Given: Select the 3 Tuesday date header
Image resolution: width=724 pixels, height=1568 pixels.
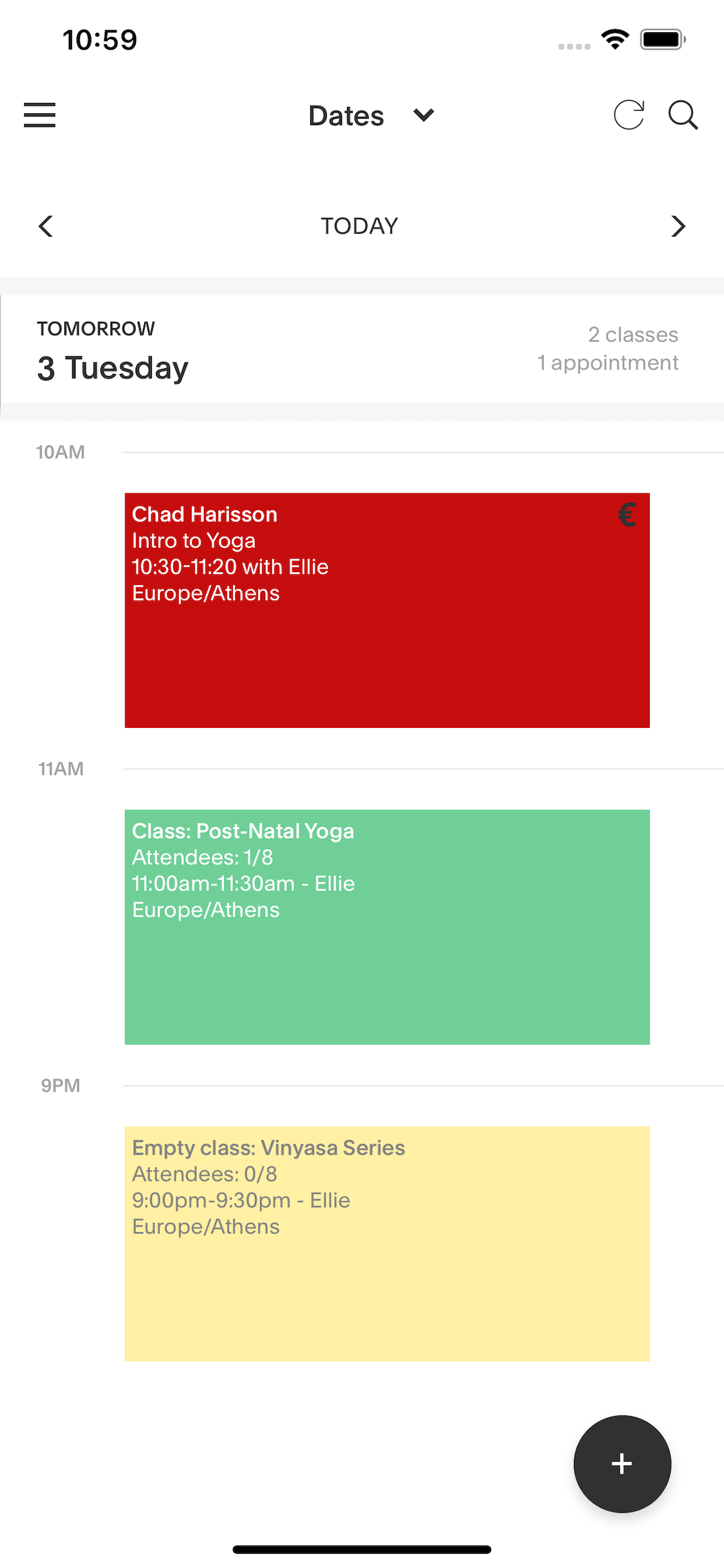Looking at the screenshot, I should [113, 368].
